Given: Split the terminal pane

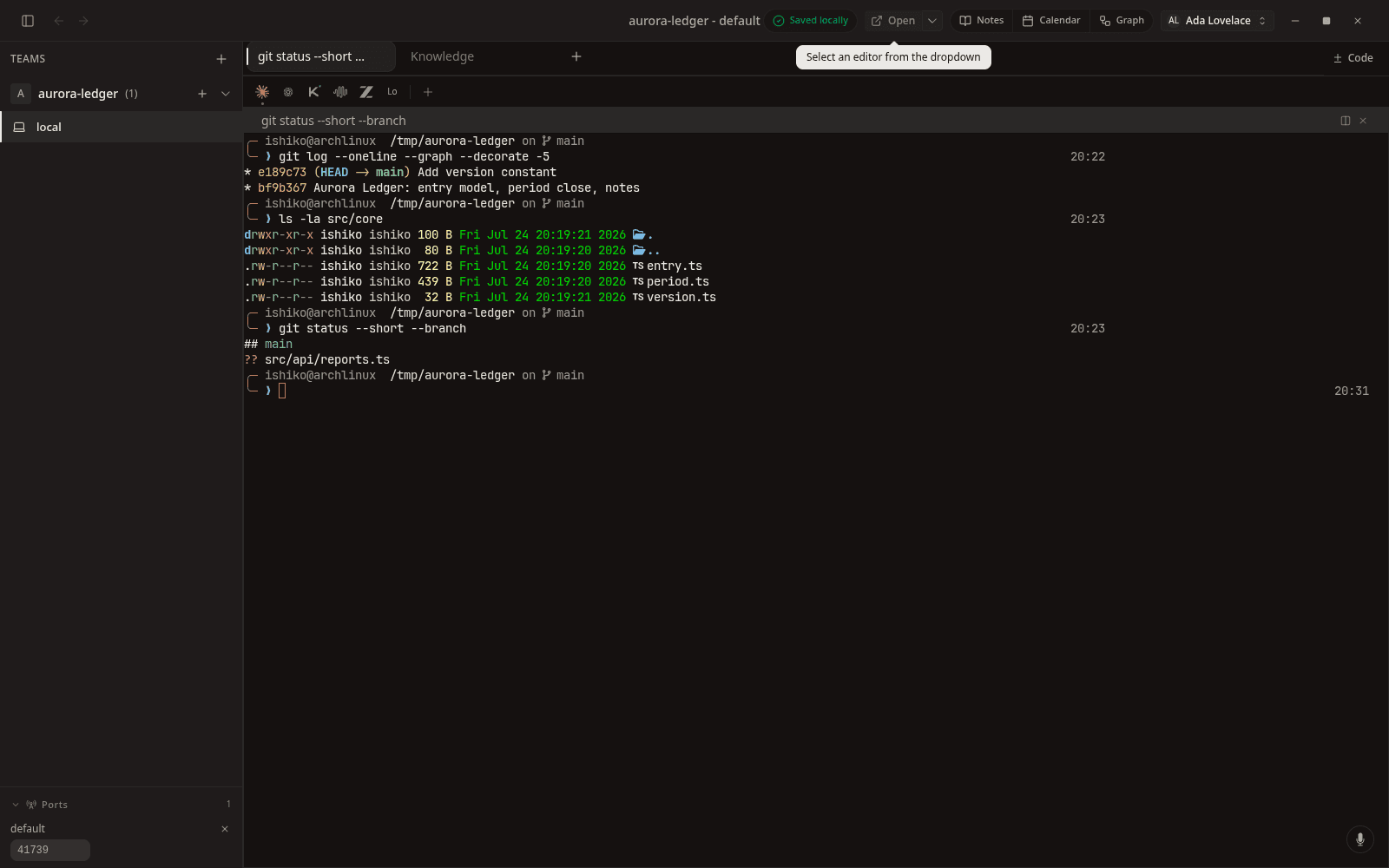Looking at the screenshot, I should click(1346, 121).
